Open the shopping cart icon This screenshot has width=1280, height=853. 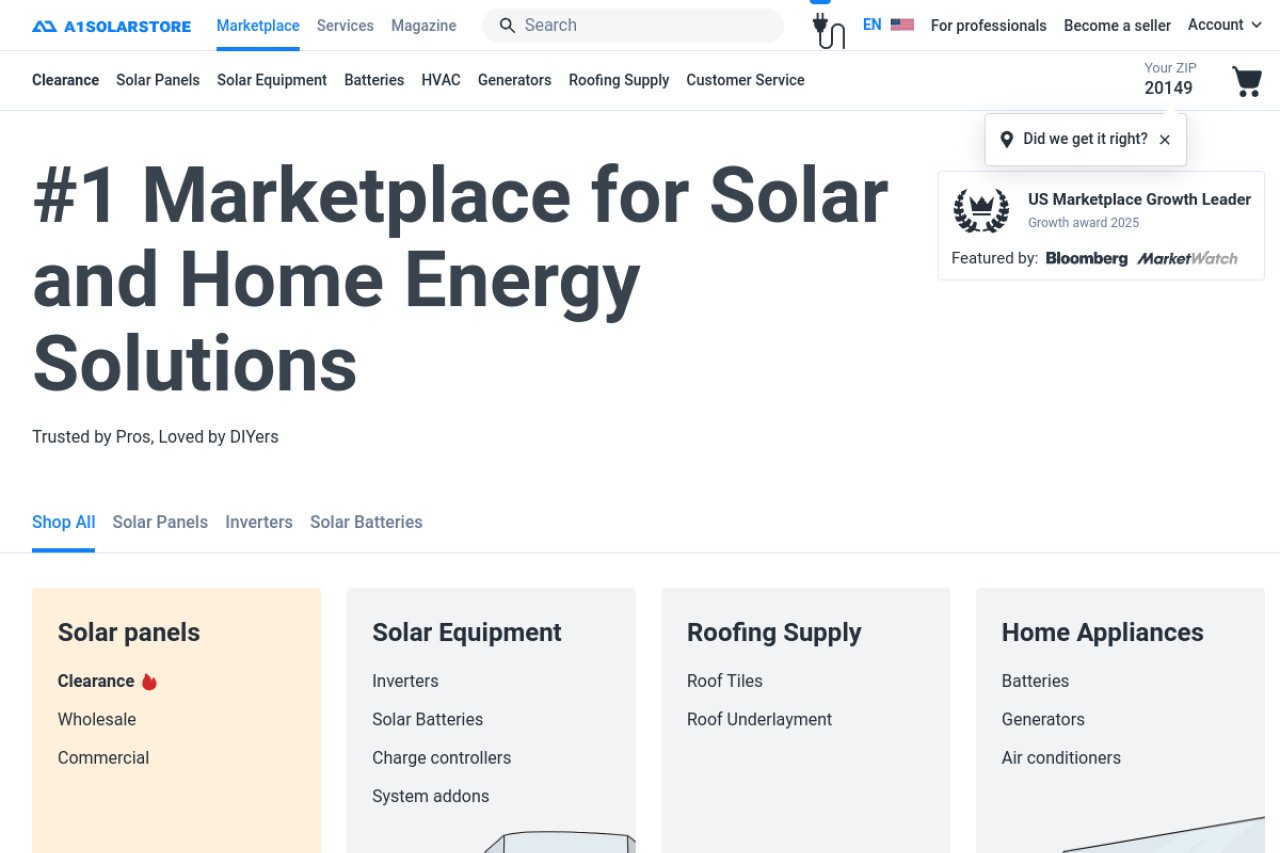1246,81
